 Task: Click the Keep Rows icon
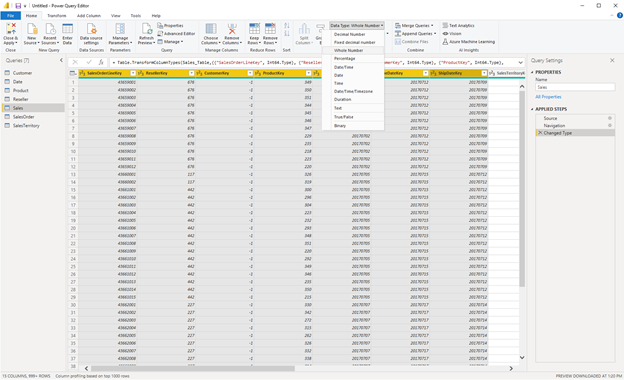pyautogui.click(x=254, y=29)
